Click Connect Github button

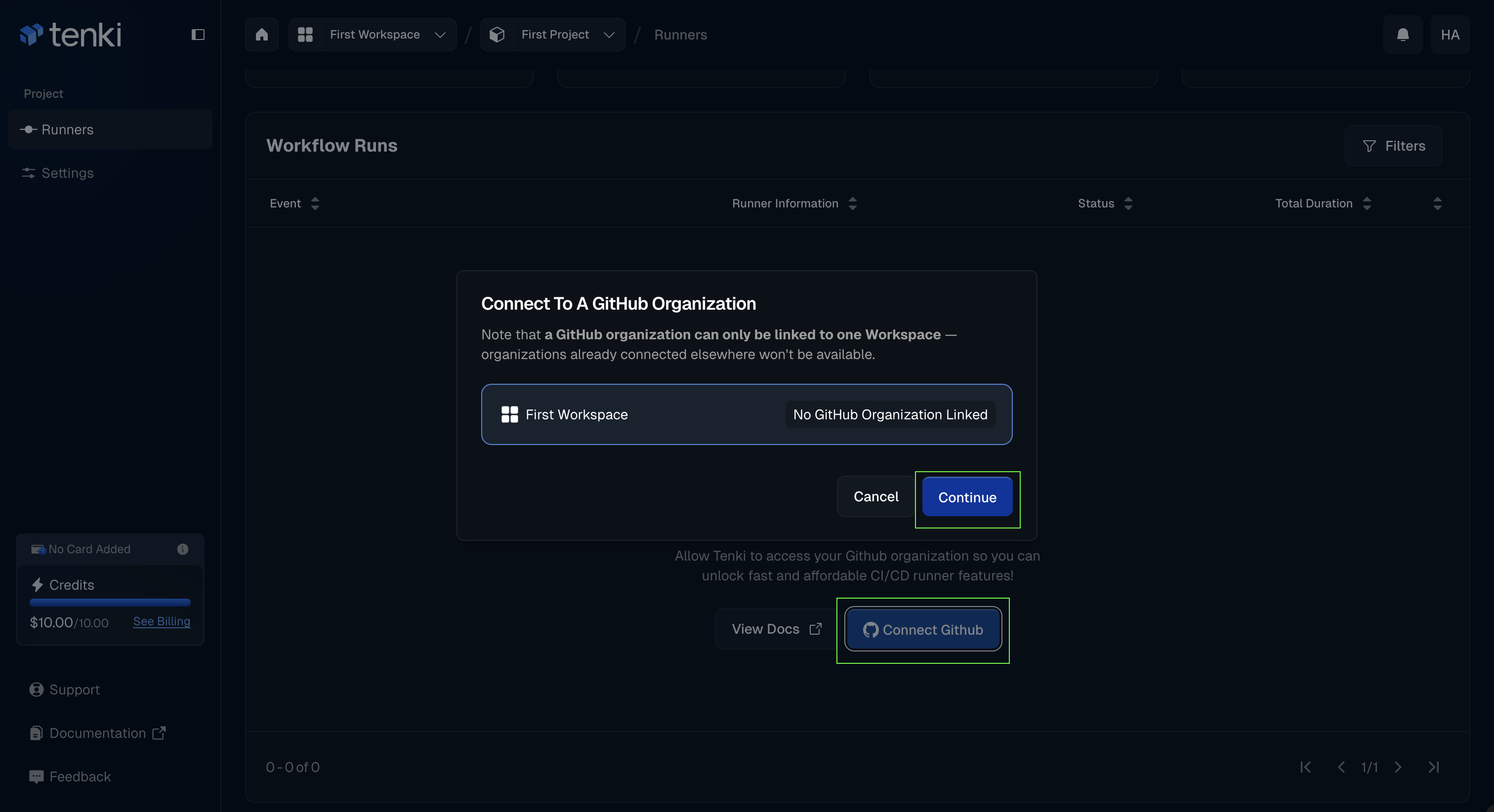923,629
